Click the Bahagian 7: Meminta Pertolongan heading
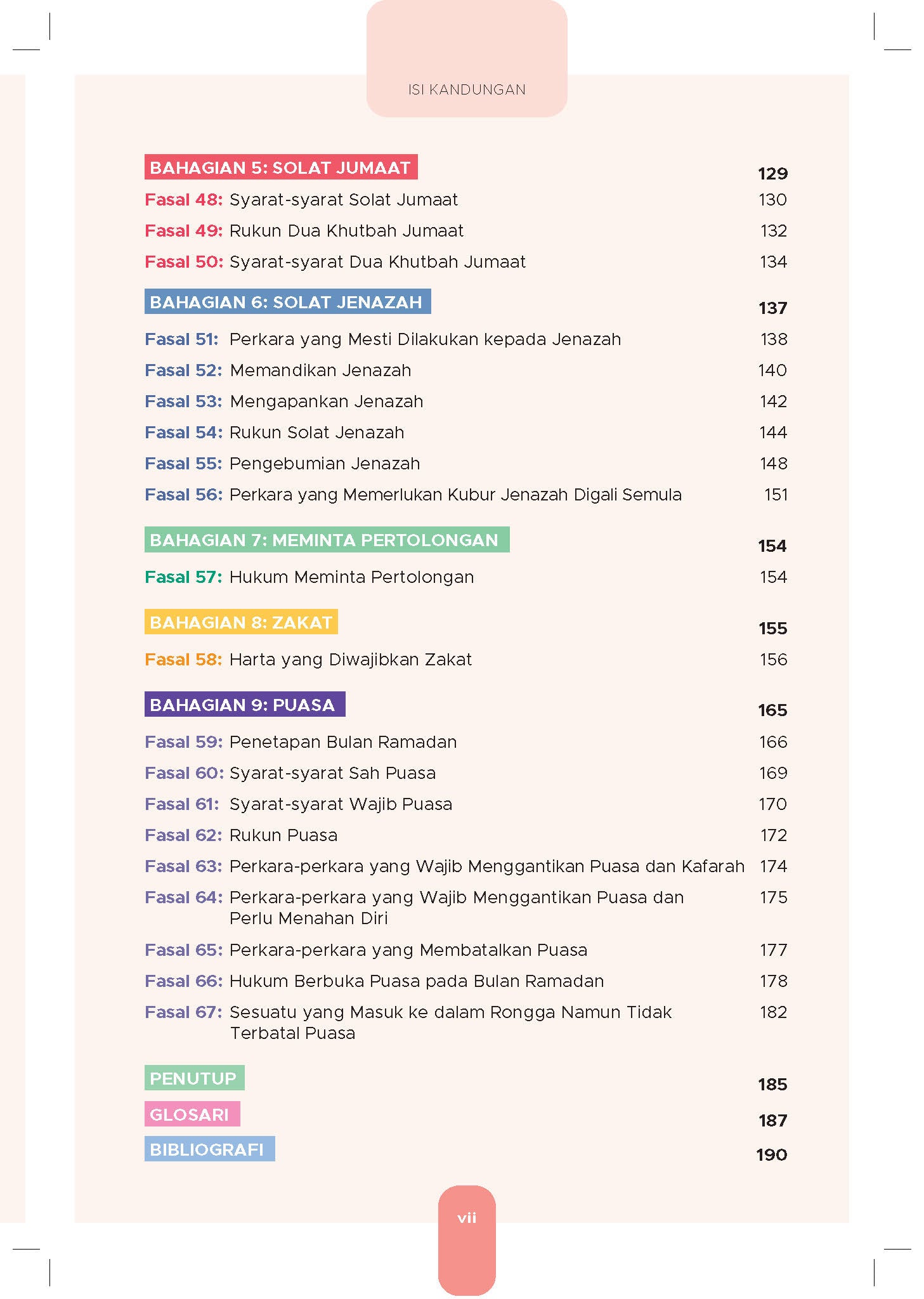The height and width of the screenshot is (1299, 924). (326, 540)
